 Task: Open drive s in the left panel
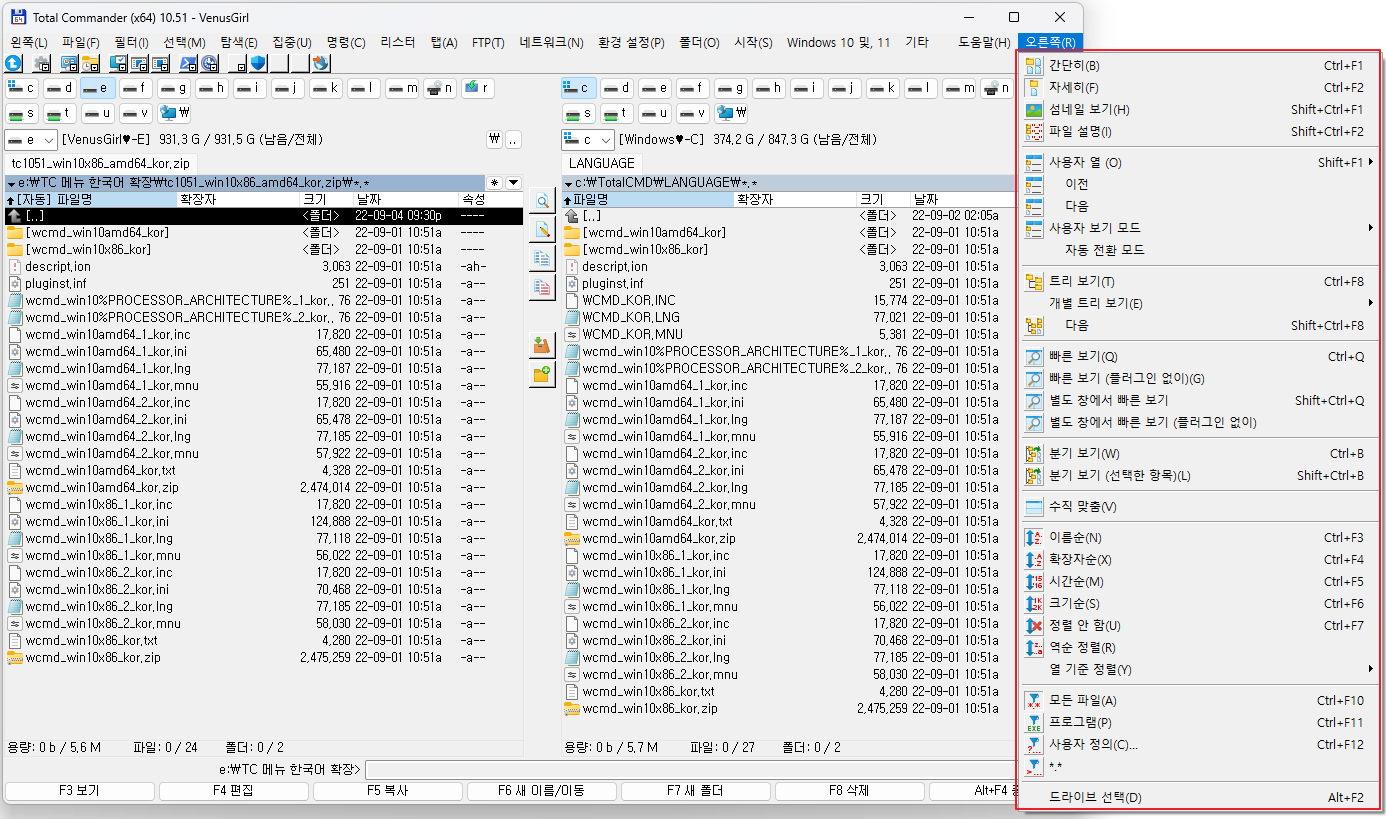(x=21, y=113)
